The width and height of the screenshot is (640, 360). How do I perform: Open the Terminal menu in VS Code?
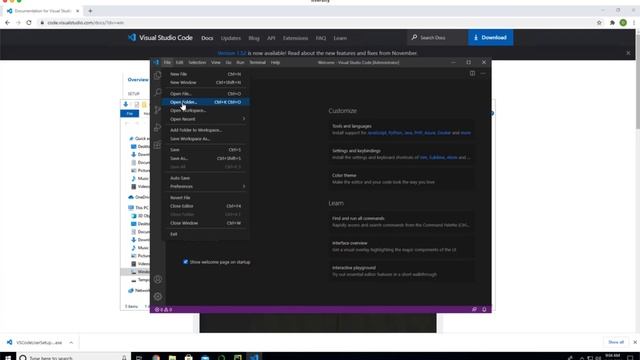tap(258, 62)
